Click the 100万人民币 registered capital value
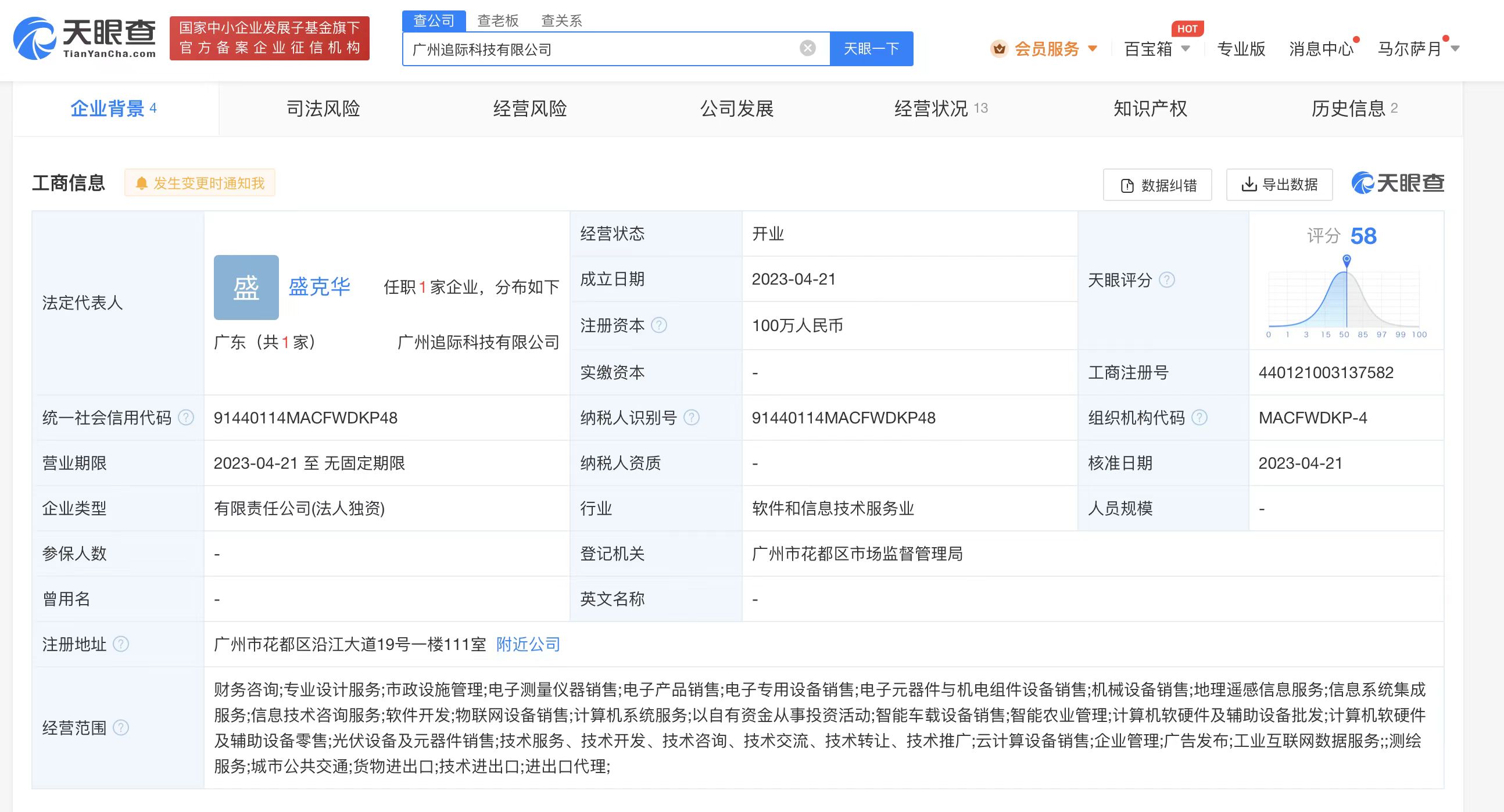This screenshot has height=812, width=1504. [x=797, y=325]
